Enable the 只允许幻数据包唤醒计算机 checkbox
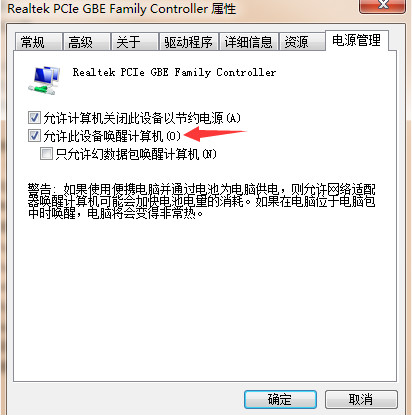The height and width of the screenshot is (415, 412). [46, 154]
